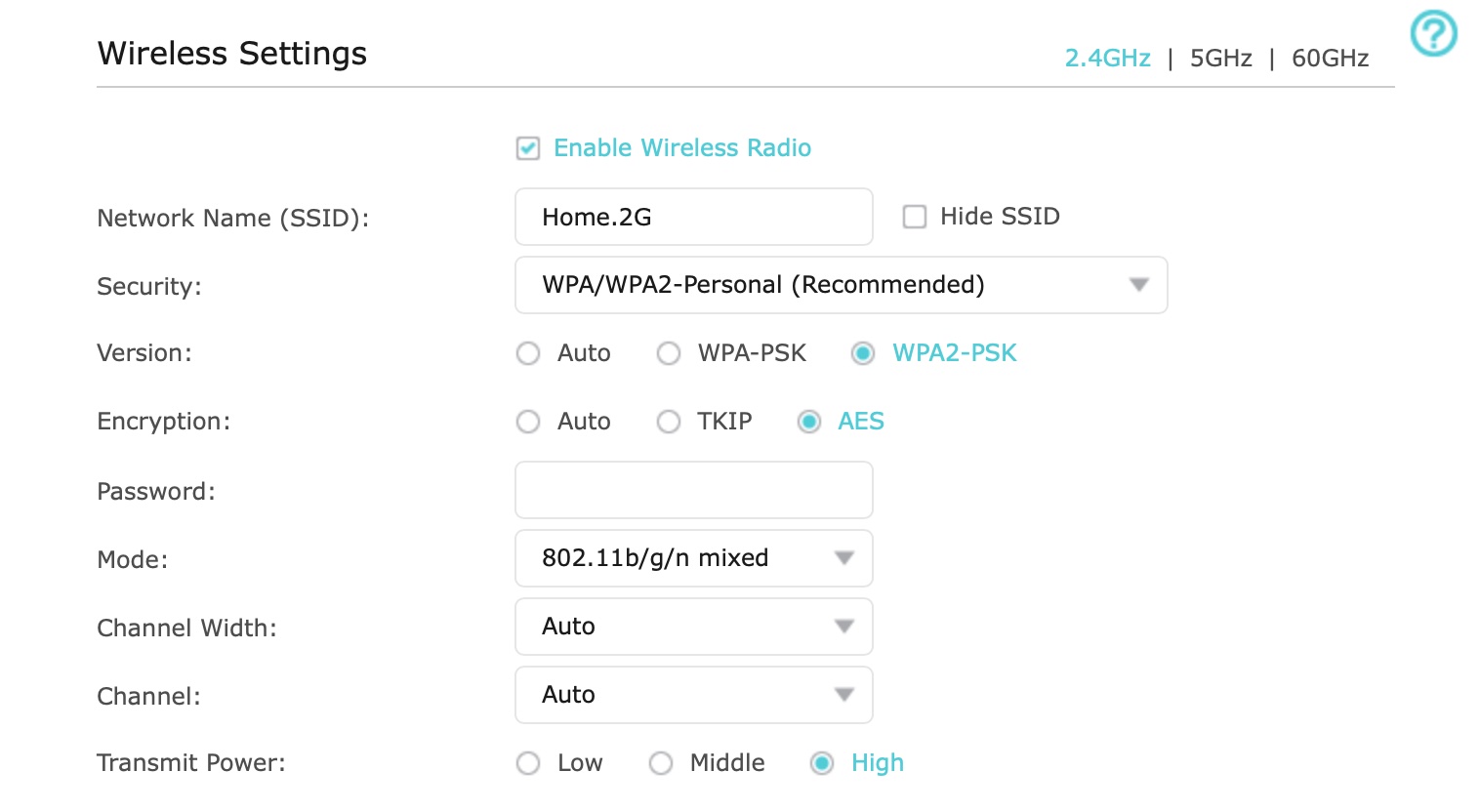The height and width of the screenshot is (812, 1480).
Task: Select the WPA2-PSK version radio button
Action: pos(863,353)
